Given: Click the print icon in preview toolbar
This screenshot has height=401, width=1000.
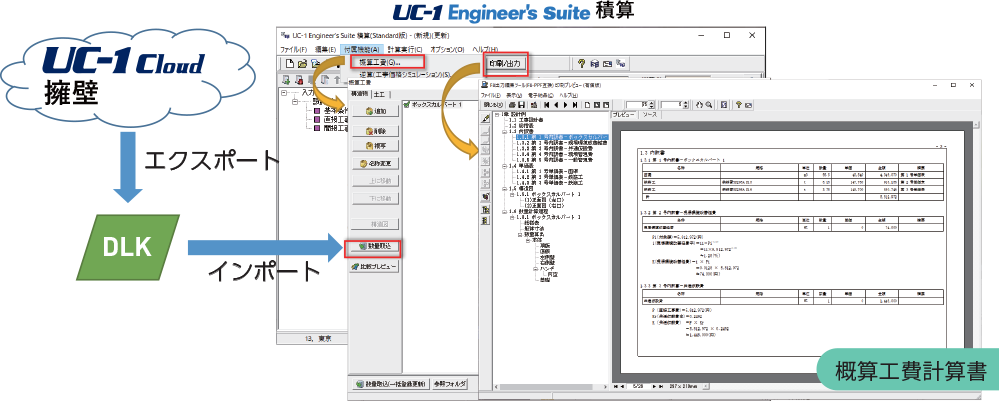Looking at the screenshot, I should click(x=512, y=105).
